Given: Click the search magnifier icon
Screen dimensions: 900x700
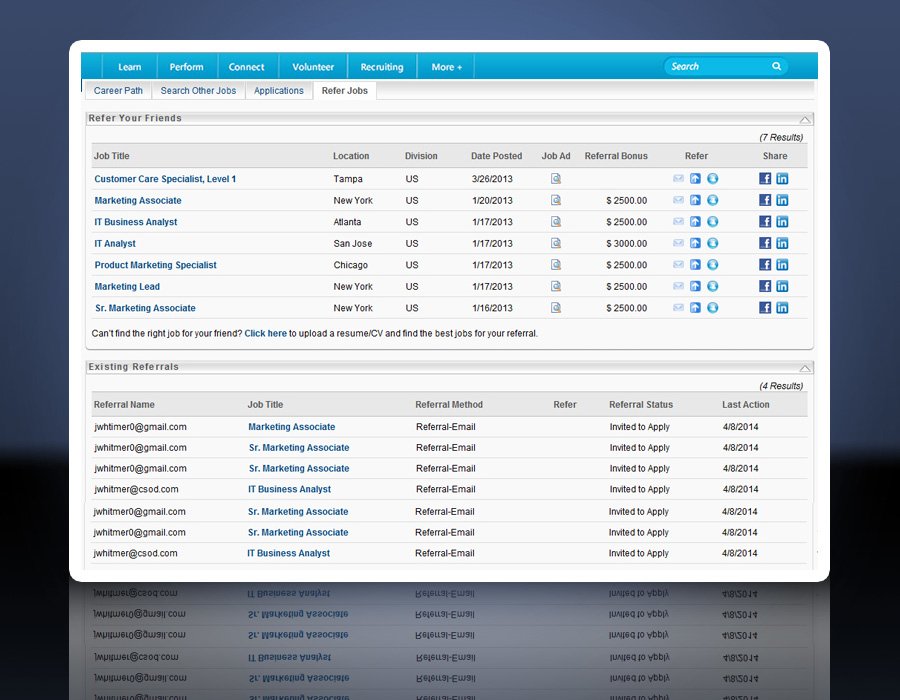Looking at the screenshot, I should coord(776,67).
